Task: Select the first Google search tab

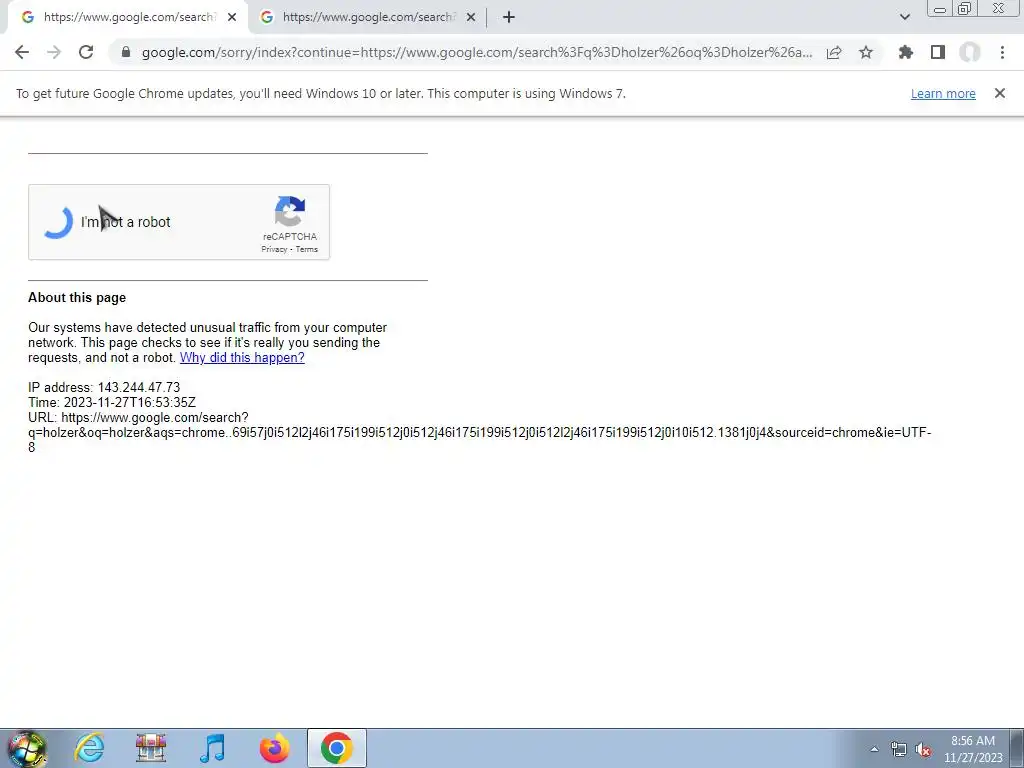Action: click(x=127, y=17)
